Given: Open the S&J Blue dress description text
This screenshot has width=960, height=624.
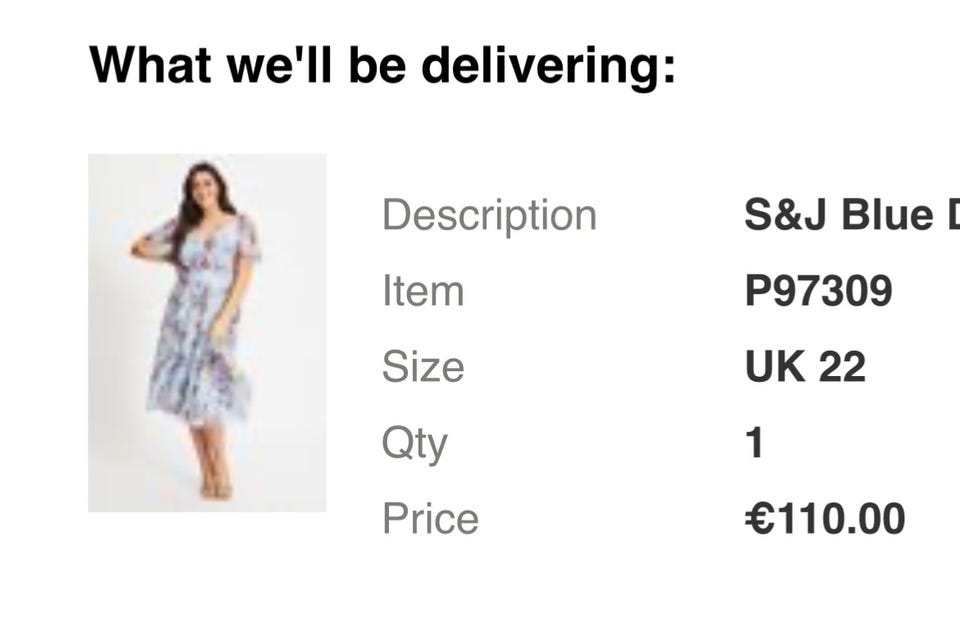Looking at the screenshot, I should 851,215.
